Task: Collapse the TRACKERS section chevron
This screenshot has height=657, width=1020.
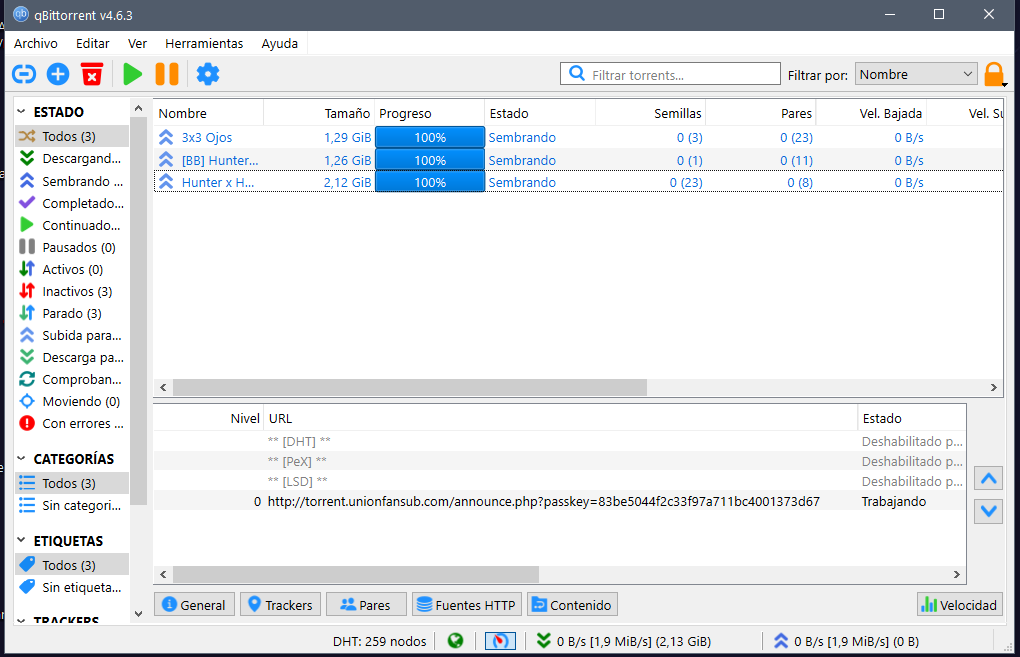Action: (x=21, y=620)
